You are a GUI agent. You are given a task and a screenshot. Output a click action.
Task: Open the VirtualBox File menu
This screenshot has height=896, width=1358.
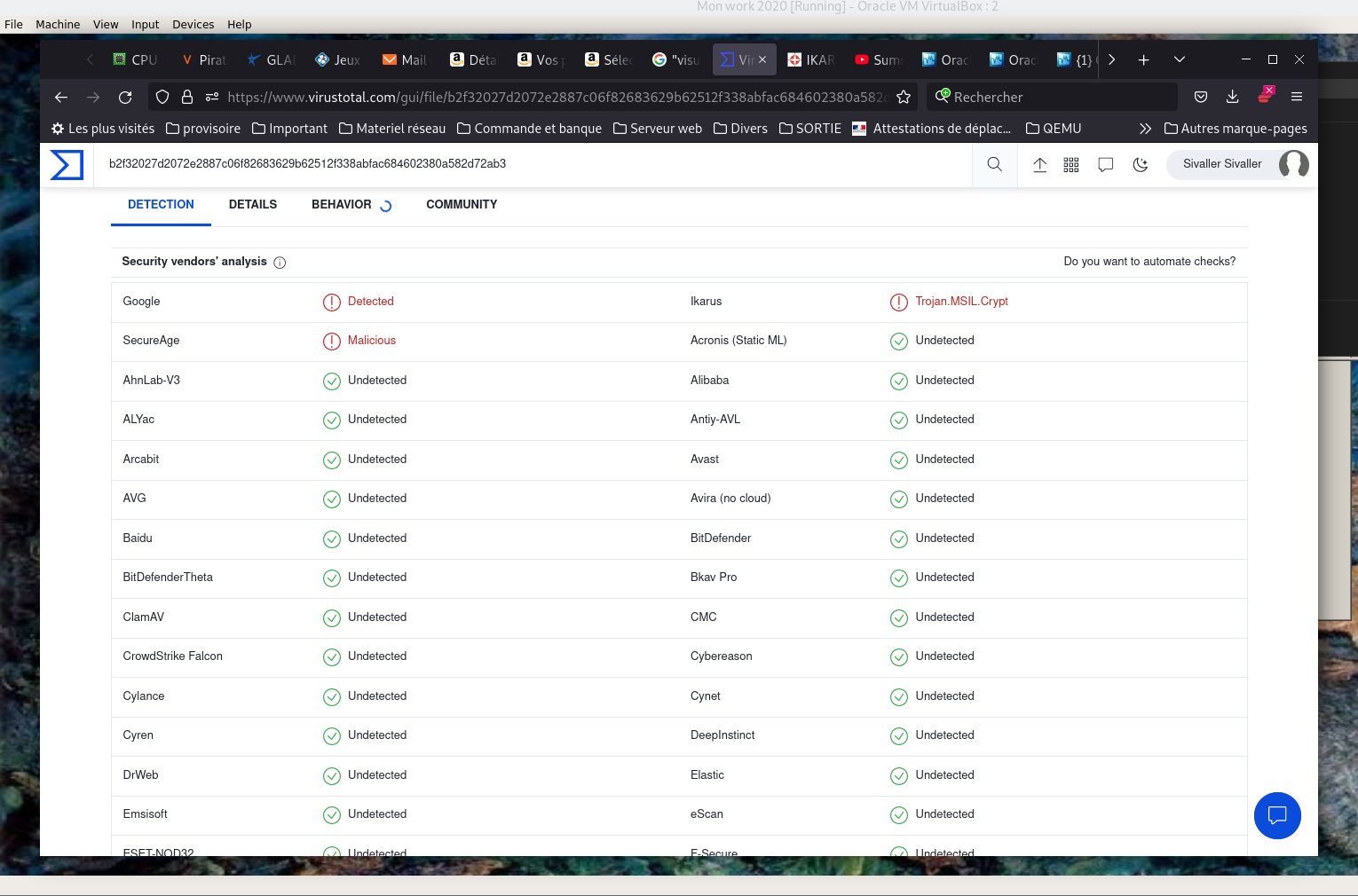coord(13,24)
